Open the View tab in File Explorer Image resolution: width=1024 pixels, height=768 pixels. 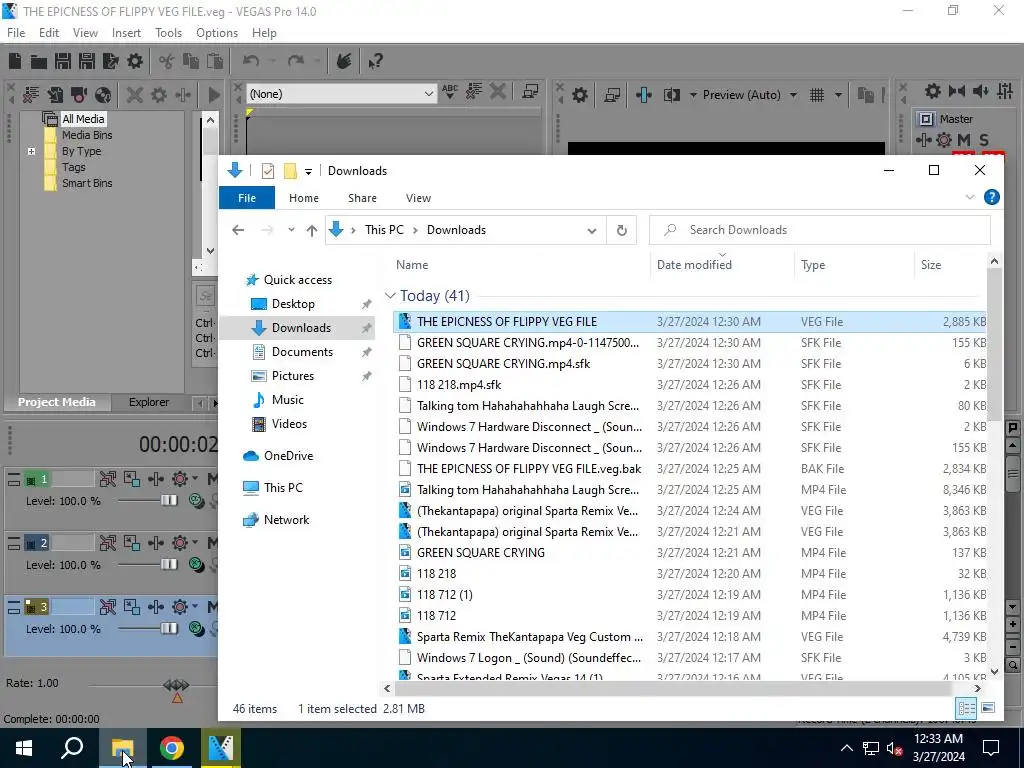[419, 198]
